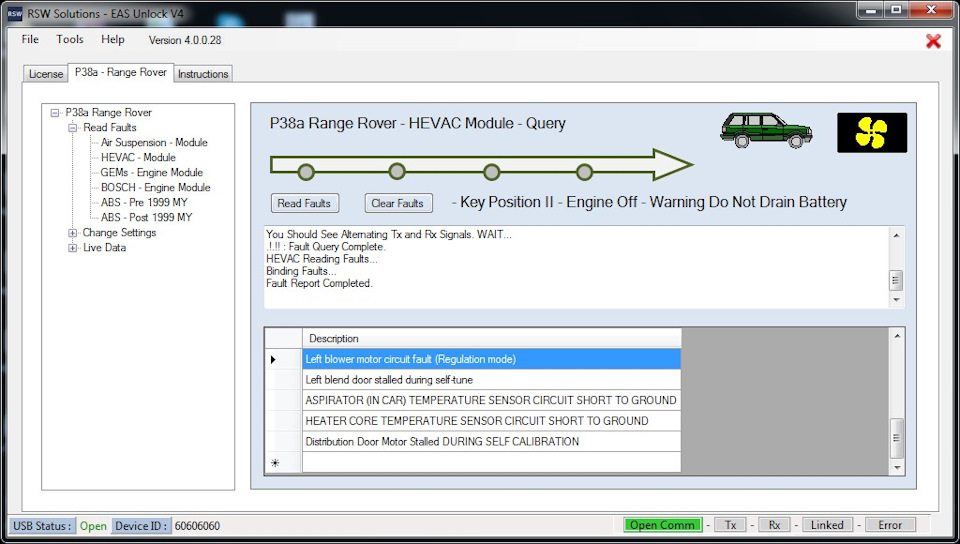Image resolution: width=960 pixels, height=544 pixels.
Task: Click log panel scrollbar down arrow
Action: tap(896, 300)
